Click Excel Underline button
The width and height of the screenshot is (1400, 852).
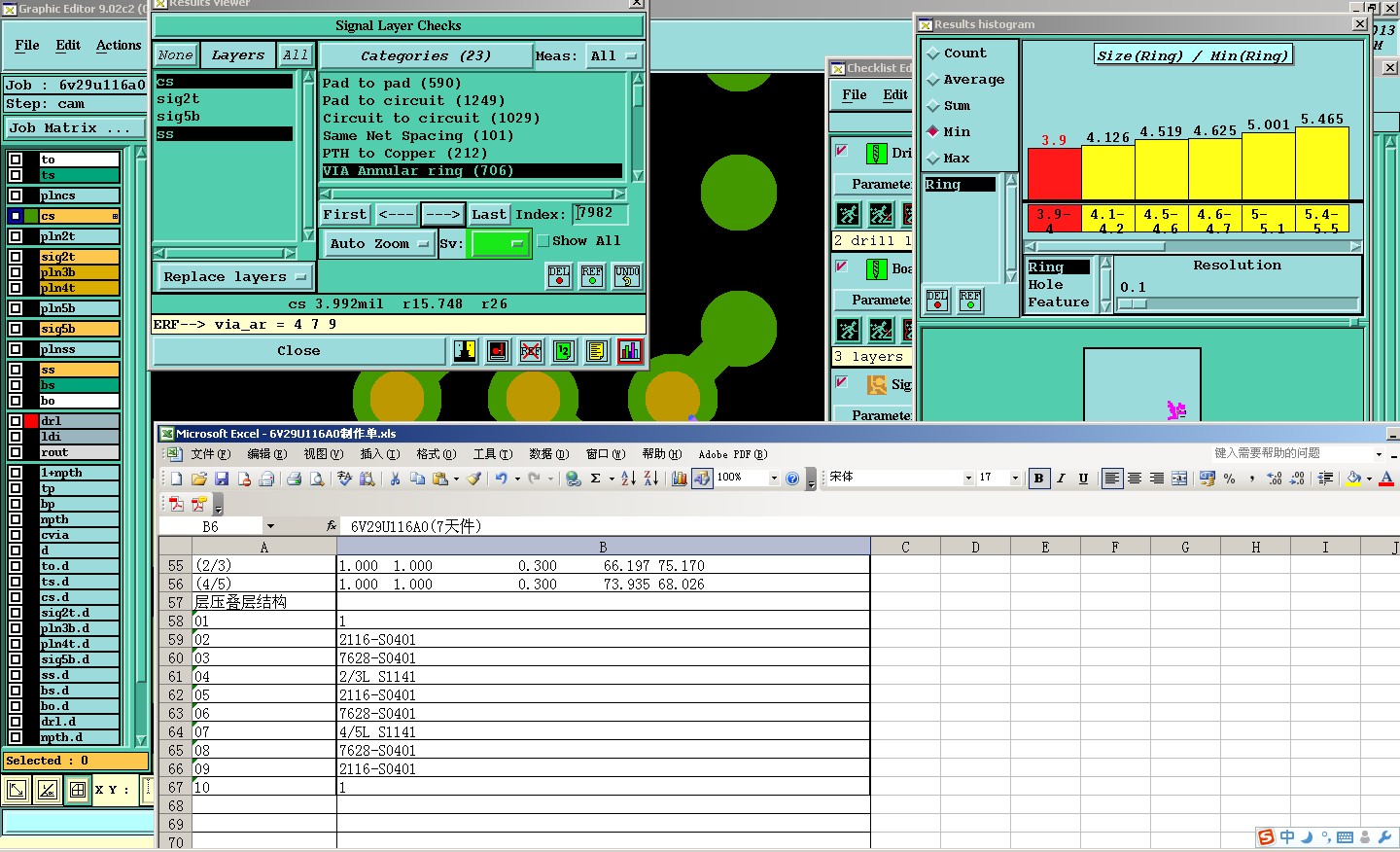pyautogui.click(x=1083, y=478)
